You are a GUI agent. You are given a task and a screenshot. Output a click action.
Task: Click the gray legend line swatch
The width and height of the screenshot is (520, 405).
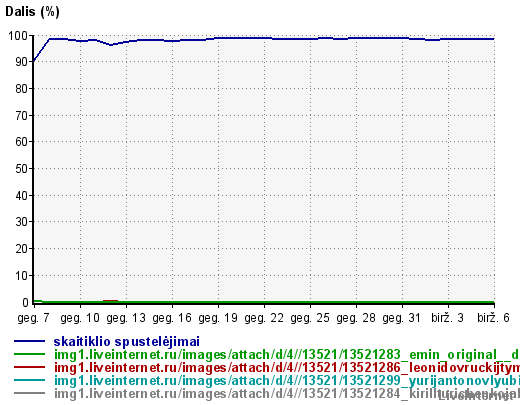[29, 393]
